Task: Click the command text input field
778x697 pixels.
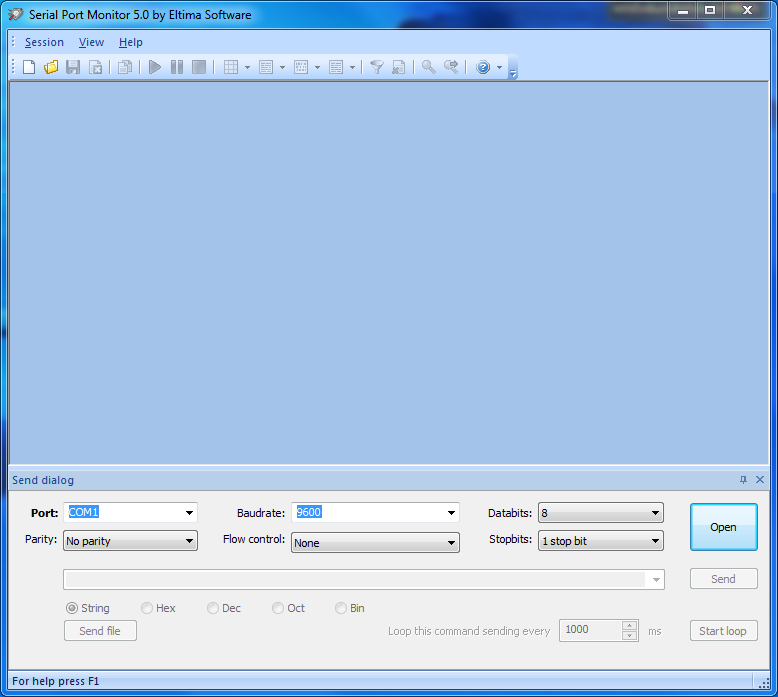Action: 354,579
